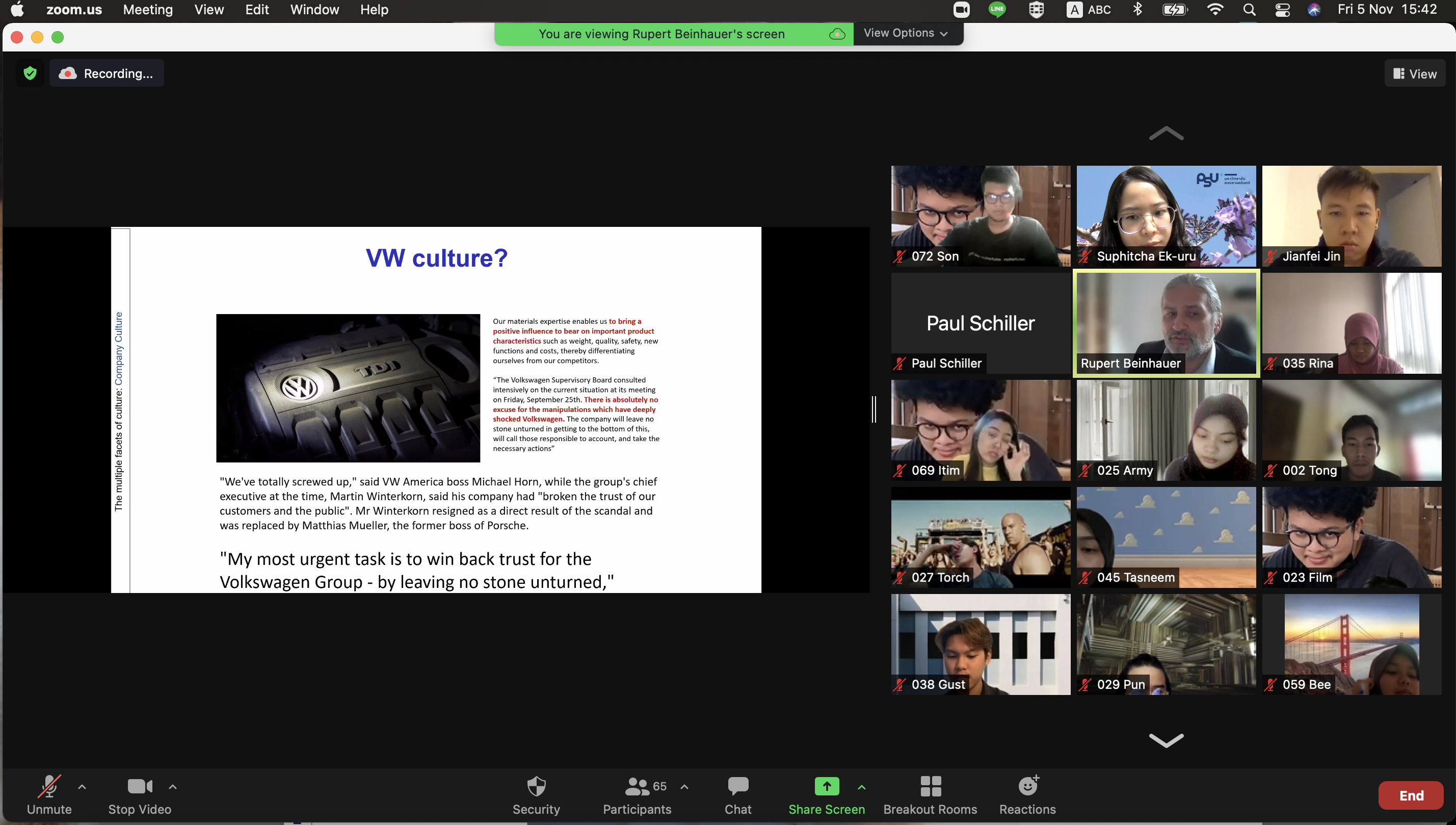This screenshot has height=825, width=1456.
Task: Click the cloud icon in sharing banner
Action: tap(837, 34)
